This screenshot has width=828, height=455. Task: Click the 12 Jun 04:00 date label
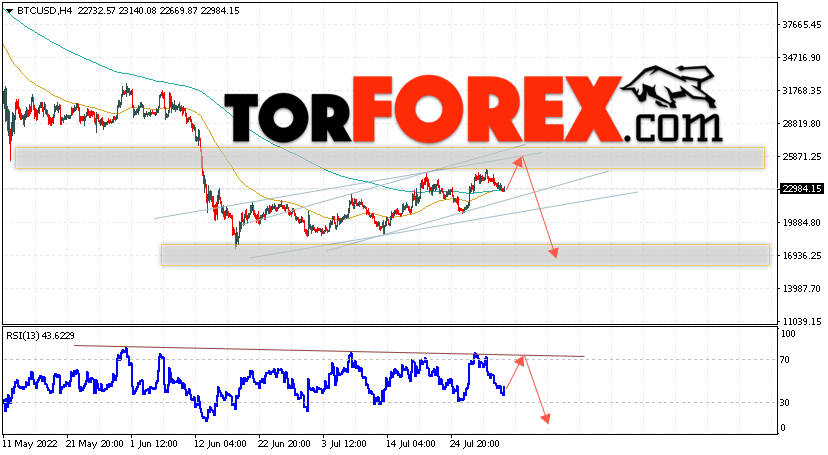220,444
